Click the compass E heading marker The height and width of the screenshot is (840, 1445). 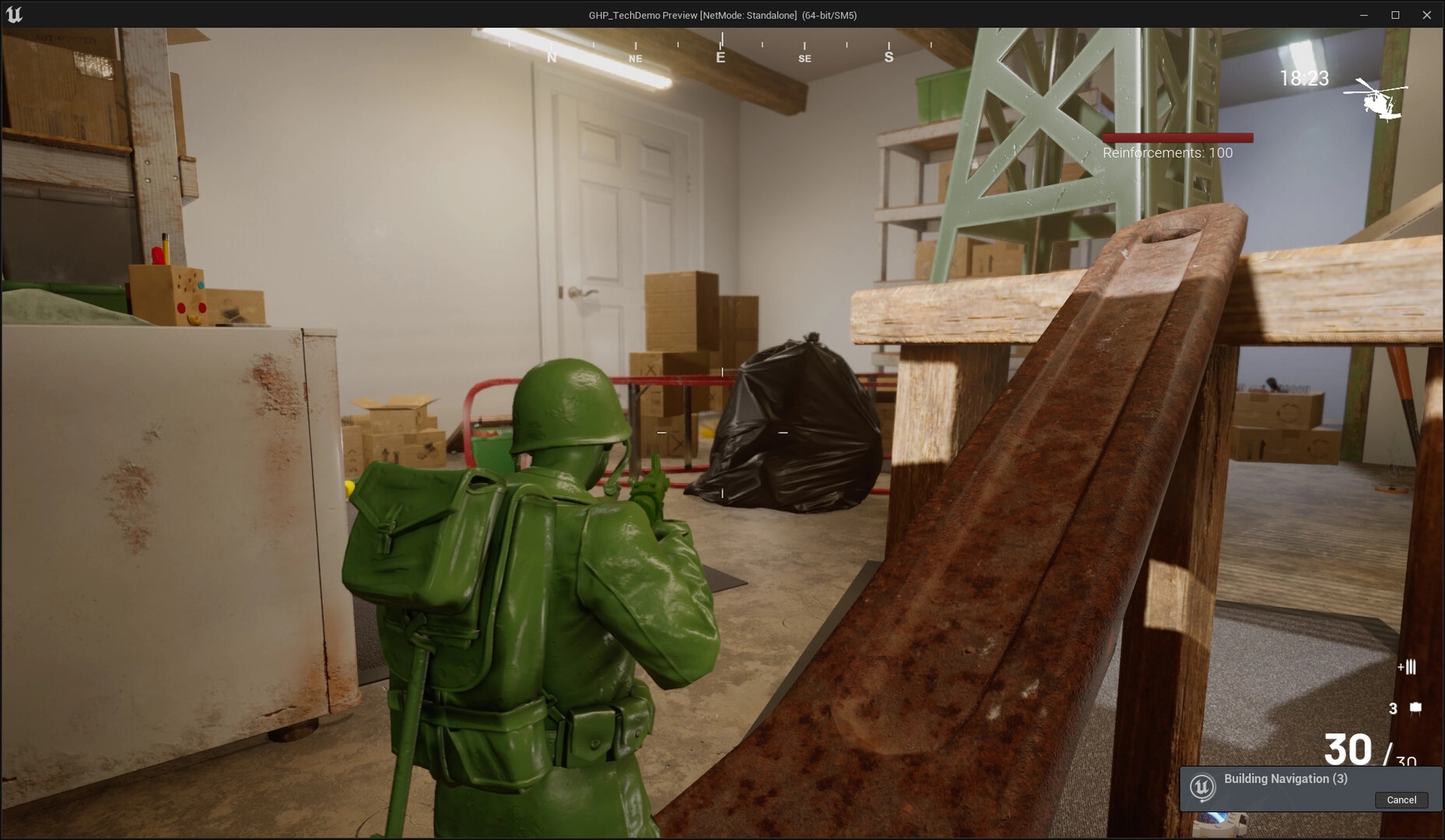[x=721, y=57]
